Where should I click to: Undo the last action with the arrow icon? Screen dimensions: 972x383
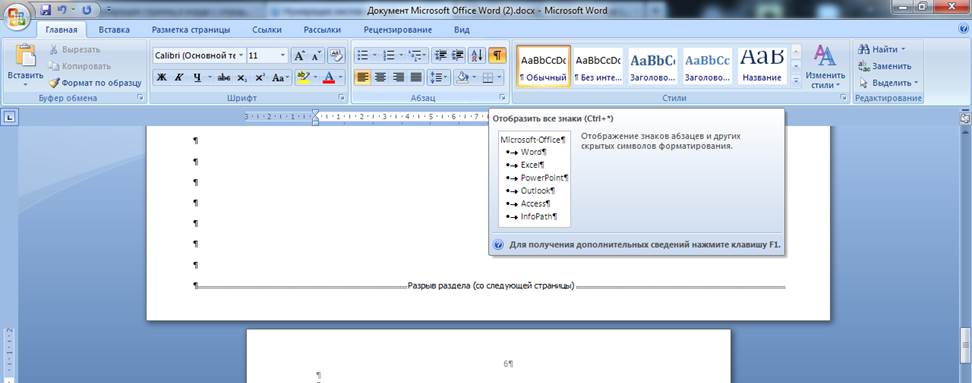pyautogui.click(x=62, y=11)
